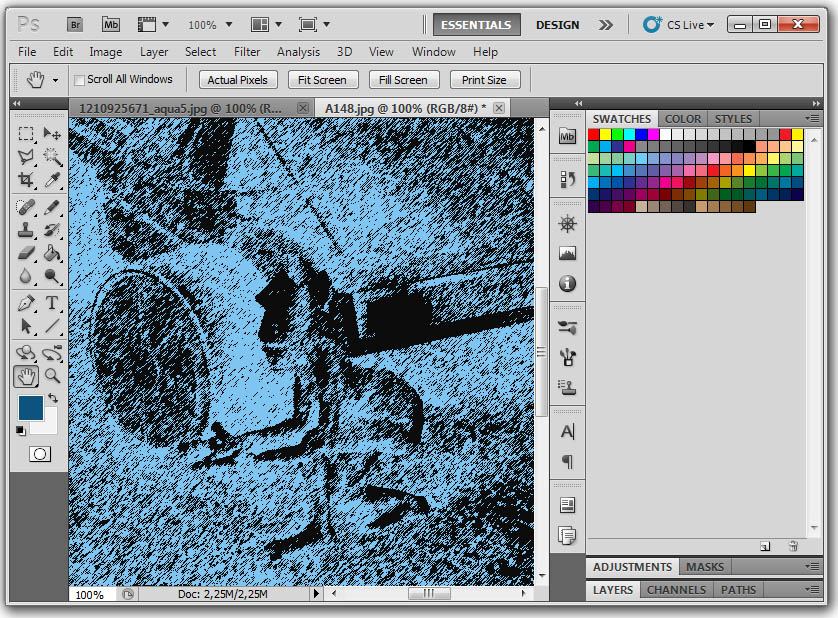The height and width of the screenshot is (618, 838).
Task: Activate the ESSENTIALS workspace
Action: [476, 25]
